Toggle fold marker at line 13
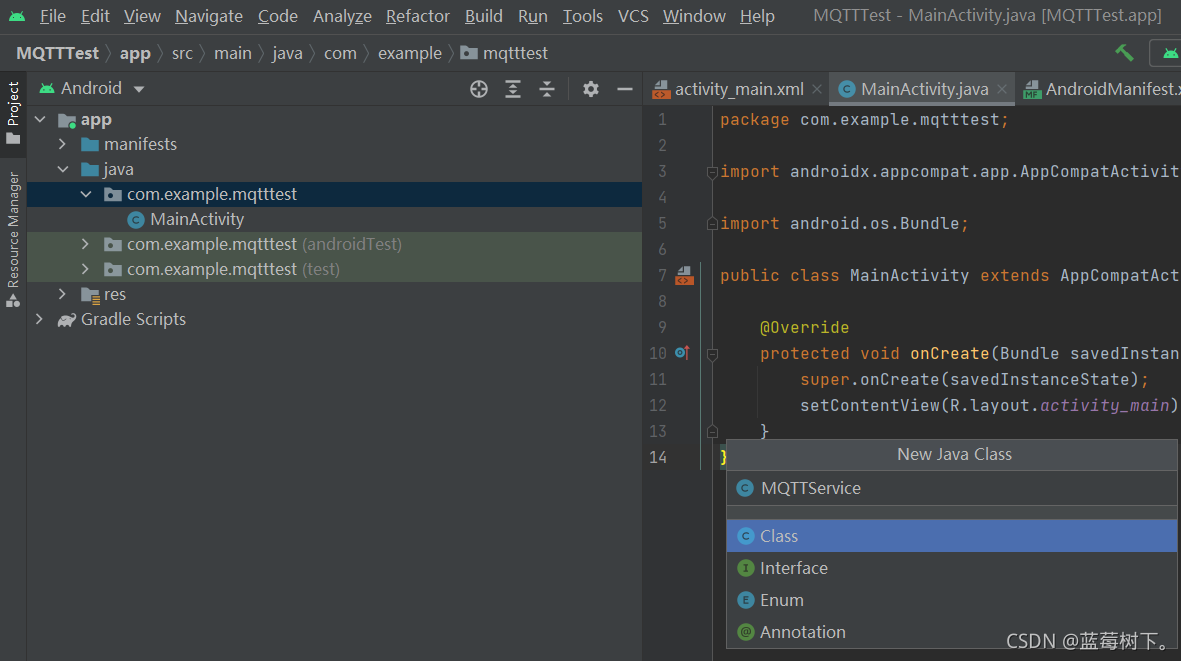 (x=712, y=431)
